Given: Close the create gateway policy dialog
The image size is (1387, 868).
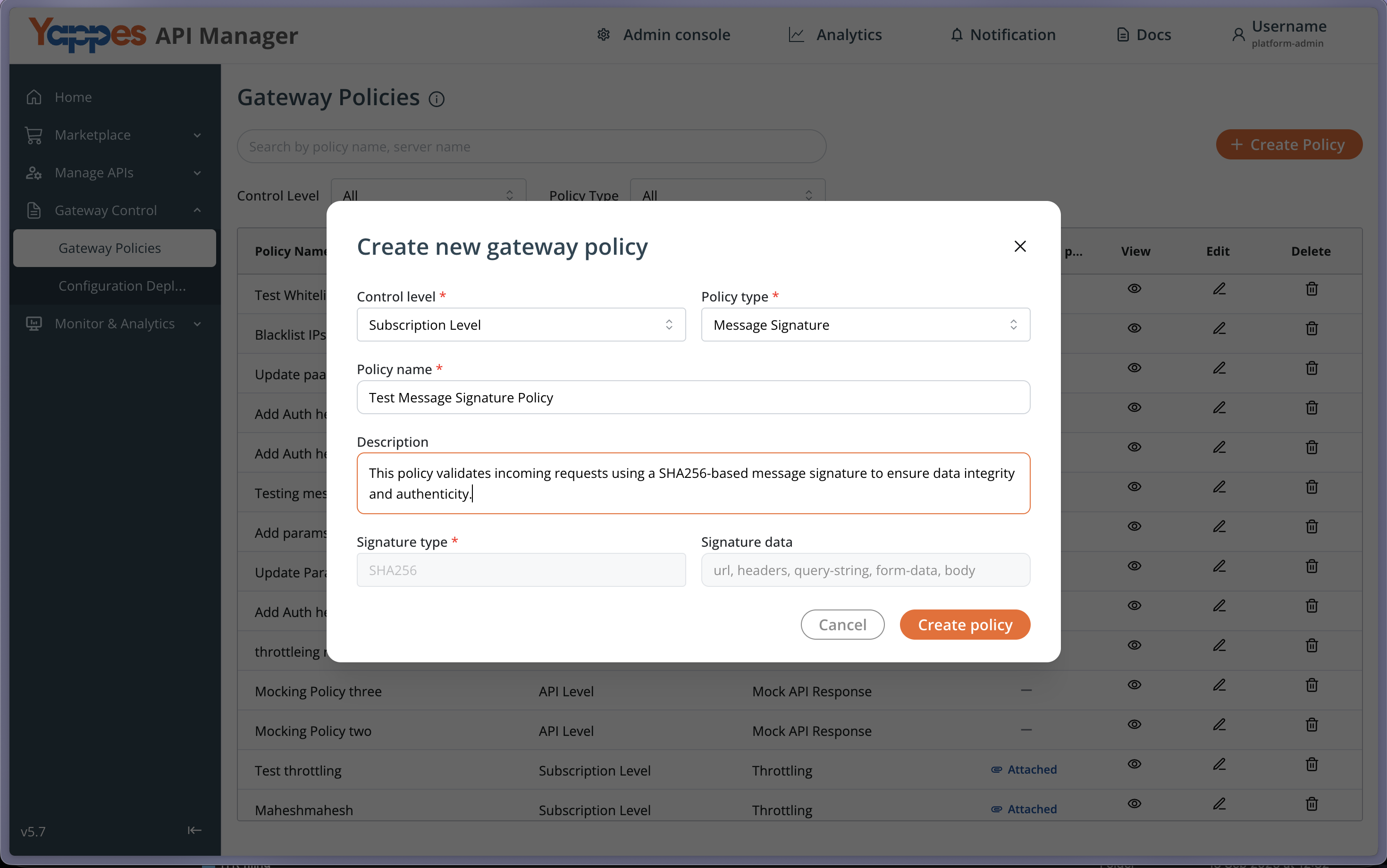Looking at the screenshot, I should [x=1020, y=246].
